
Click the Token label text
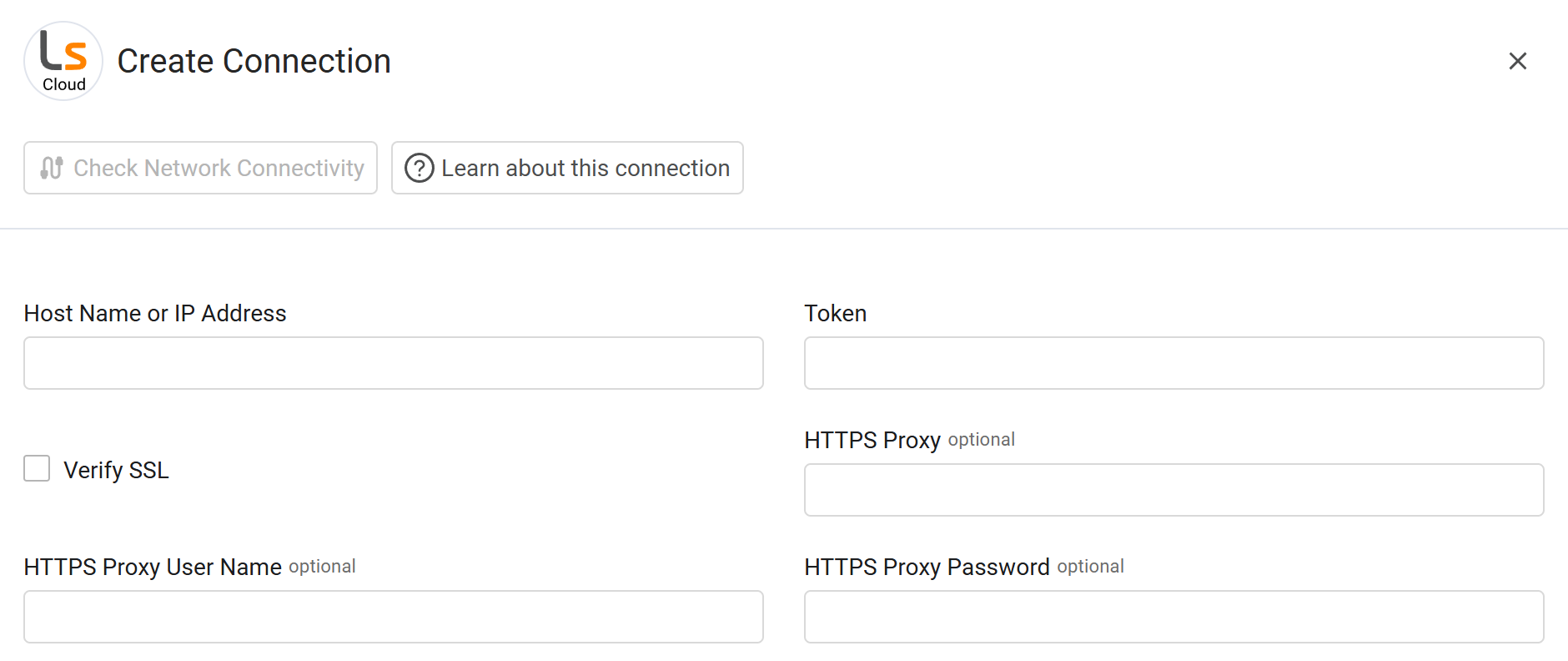835,313
